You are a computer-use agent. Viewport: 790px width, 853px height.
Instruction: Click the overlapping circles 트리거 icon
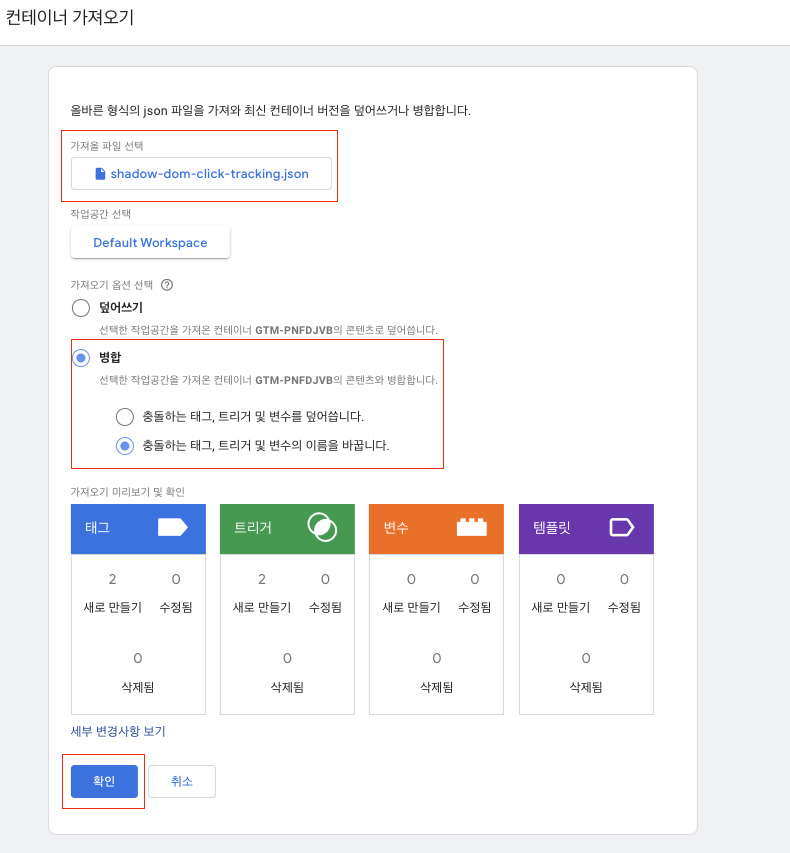[x=322, y=527]
